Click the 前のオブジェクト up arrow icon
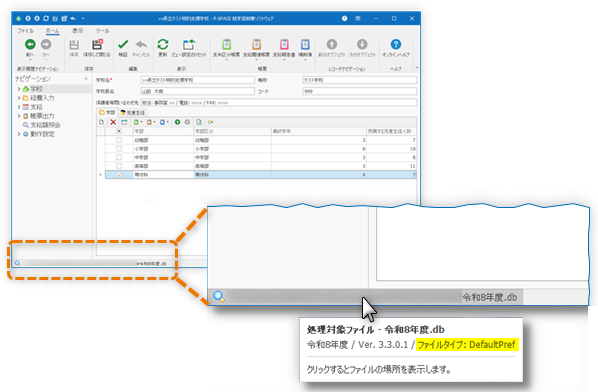This screenshot has width=598, height=392. coord(332,44)
